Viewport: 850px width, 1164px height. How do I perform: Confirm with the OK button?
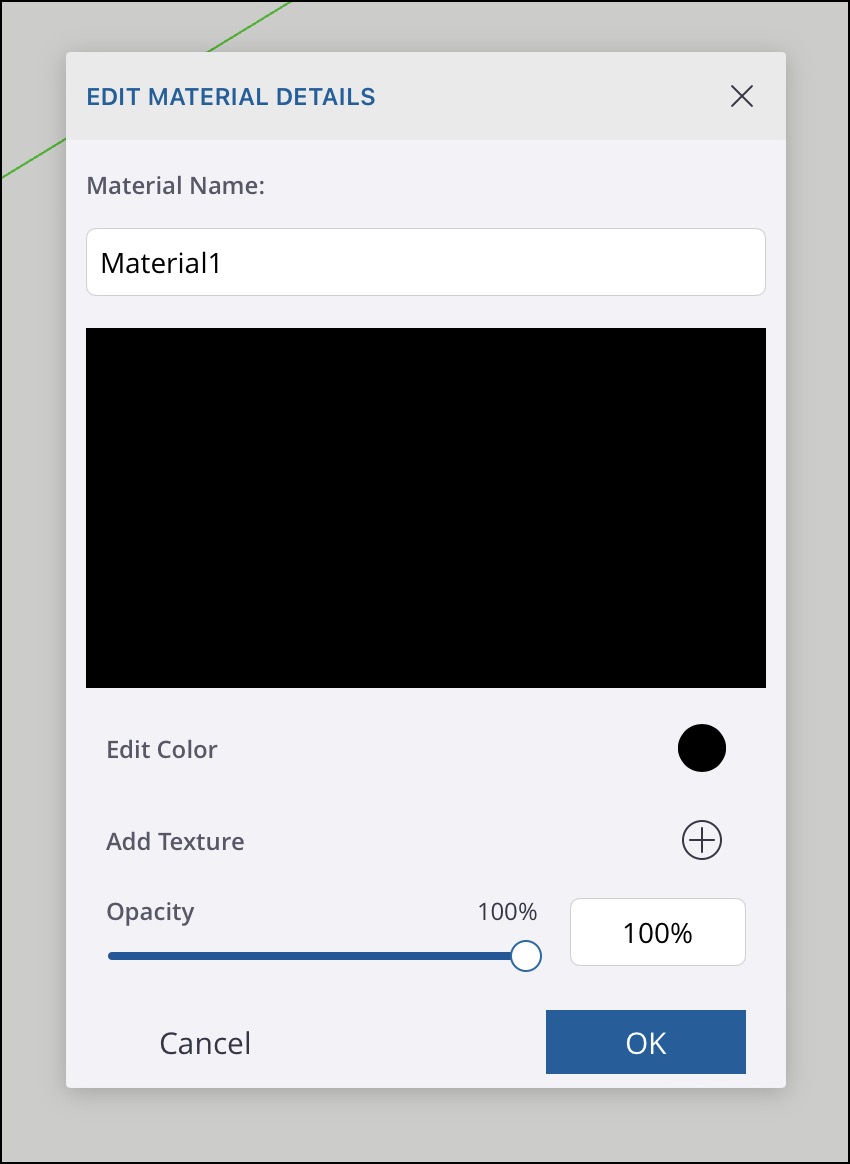click(x=646, y=1042)
